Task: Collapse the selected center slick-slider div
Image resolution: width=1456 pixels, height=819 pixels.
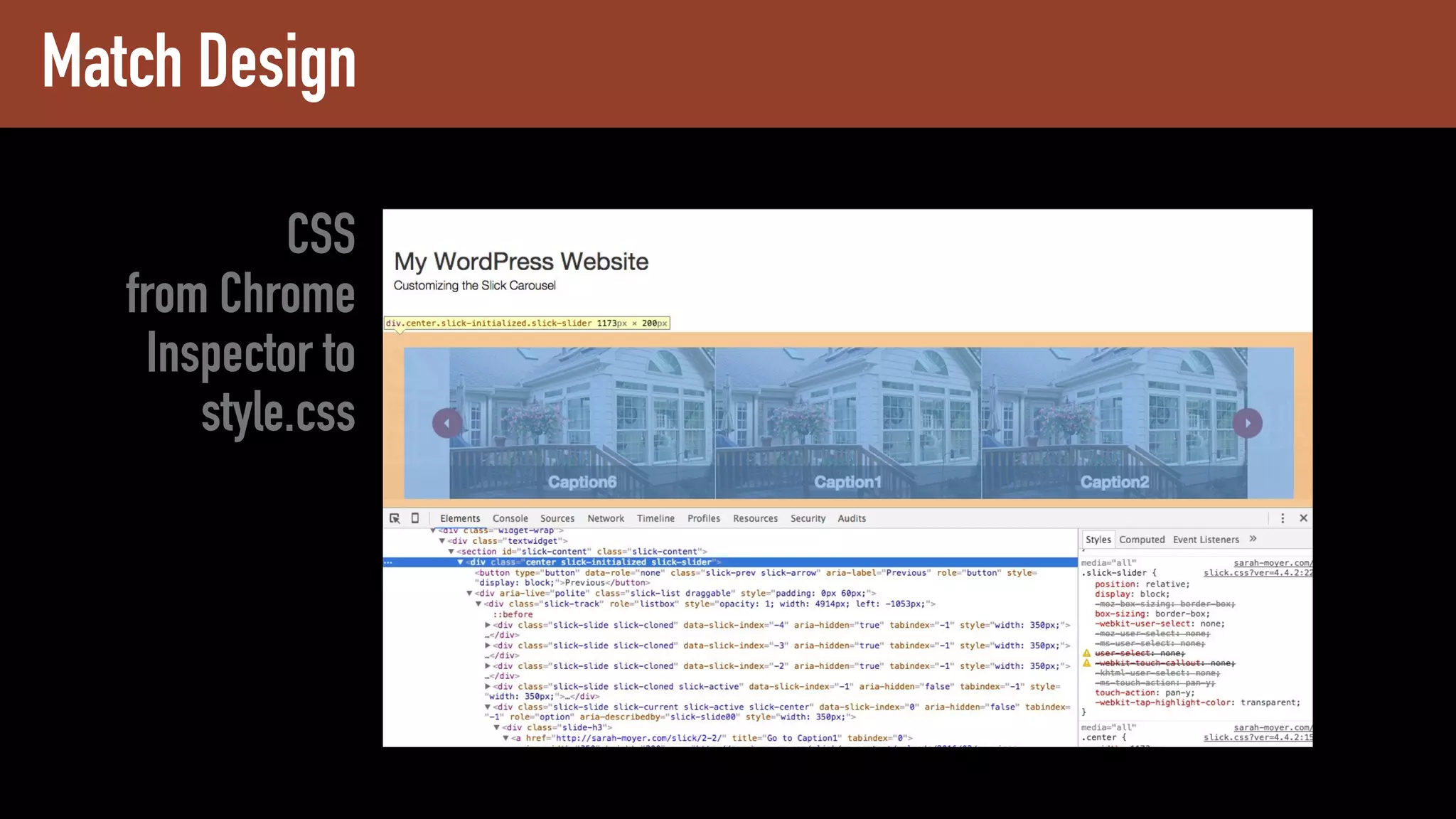Action: pos(460,562)
